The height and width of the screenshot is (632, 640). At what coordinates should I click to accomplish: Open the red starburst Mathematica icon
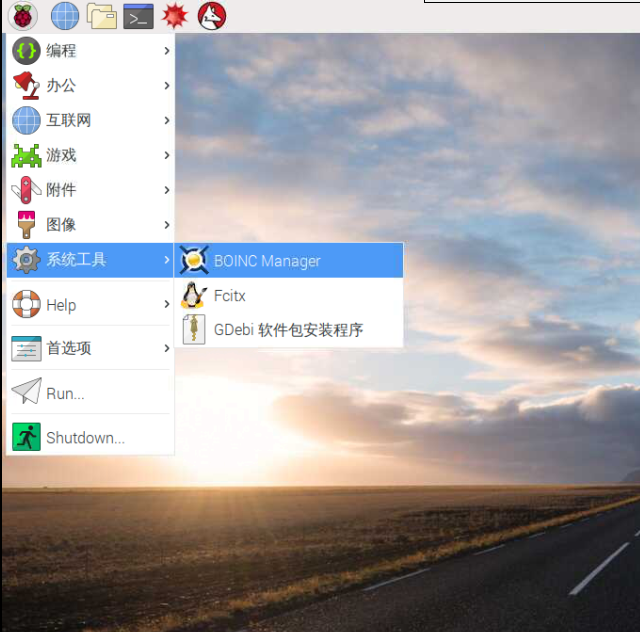[175, 16]
